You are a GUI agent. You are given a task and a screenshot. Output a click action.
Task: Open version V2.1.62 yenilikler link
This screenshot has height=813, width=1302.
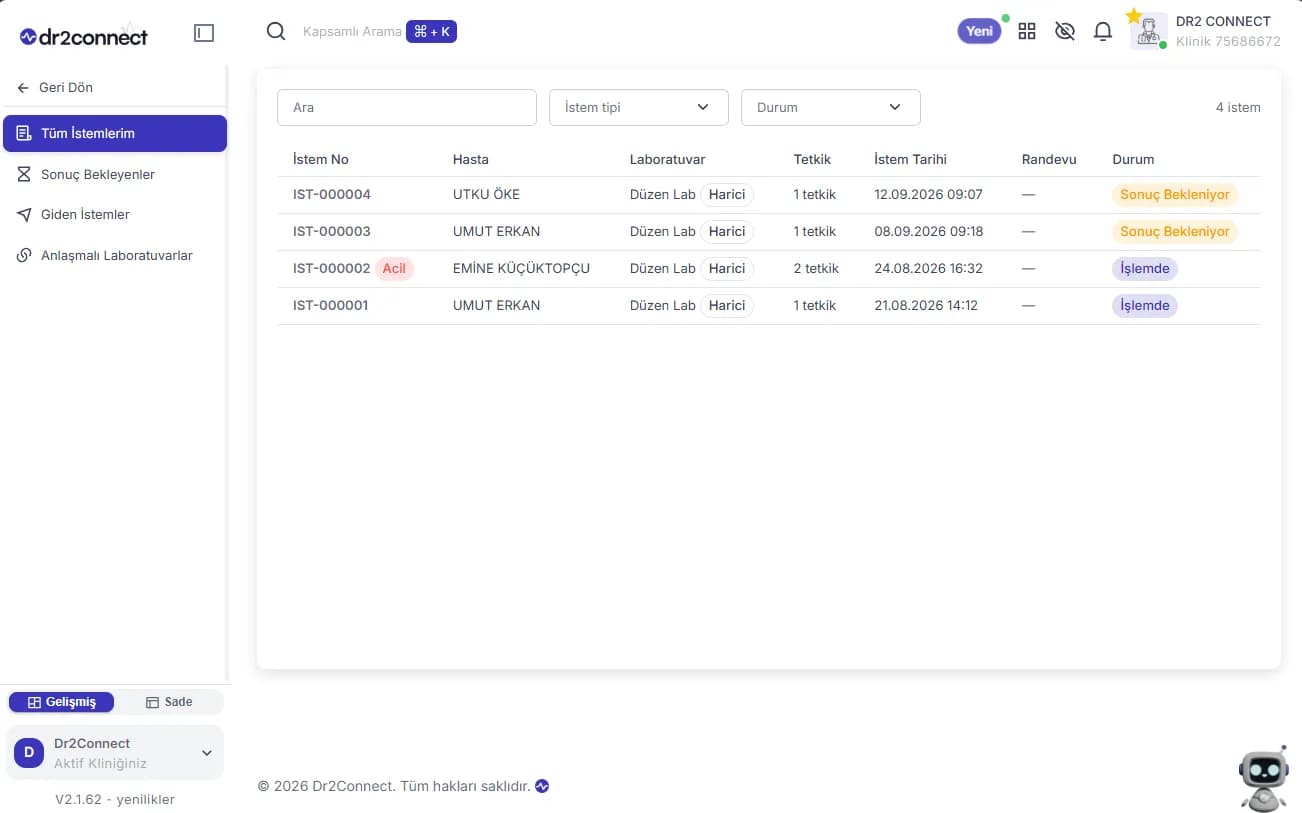115,799
